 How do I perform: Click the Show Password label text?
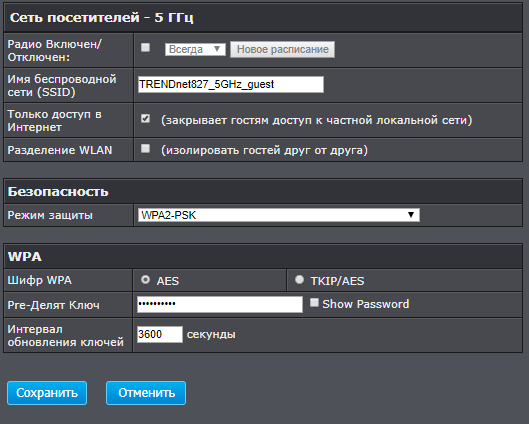[366, 304]
